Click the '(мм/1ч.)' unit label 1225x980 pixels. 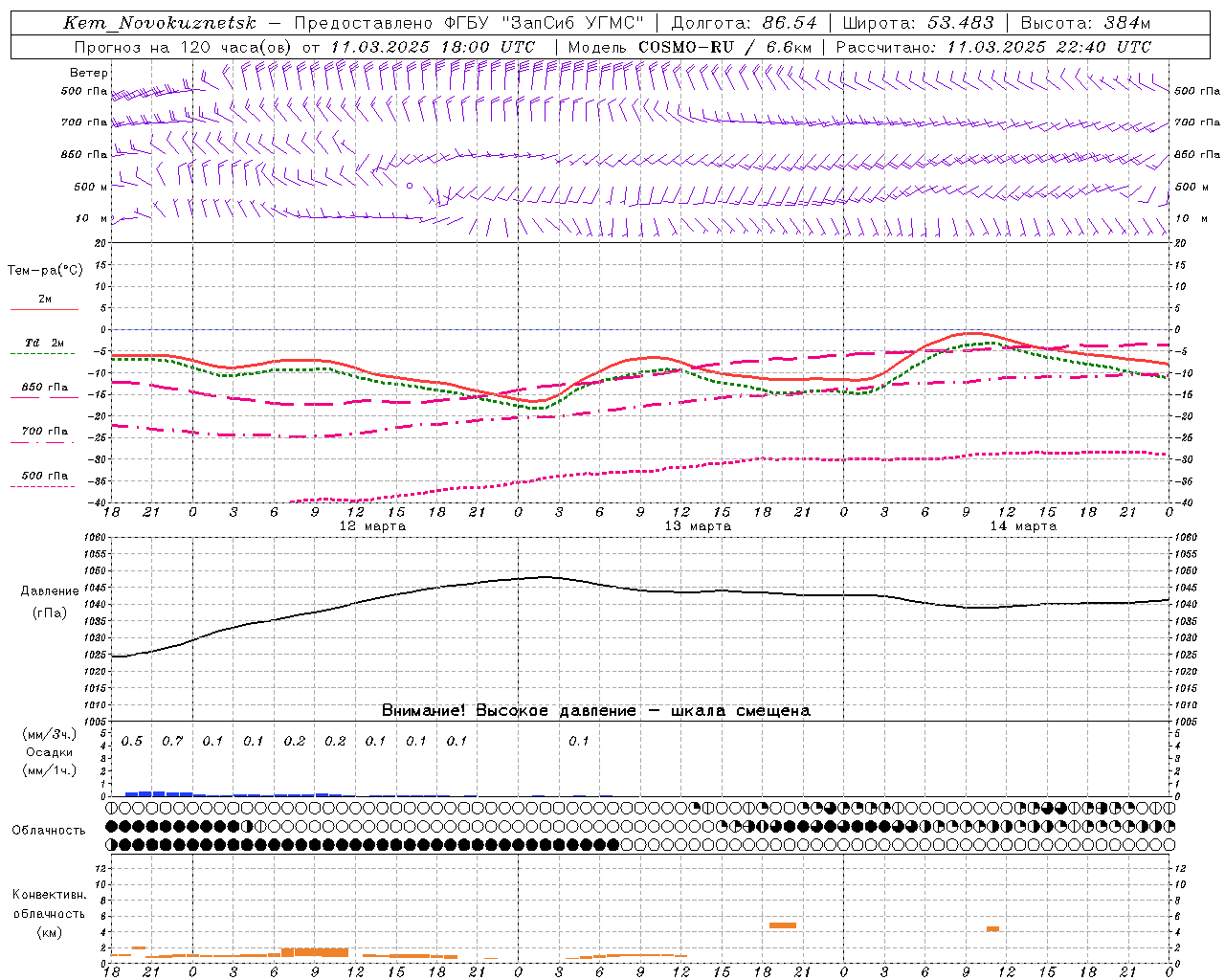50,770
